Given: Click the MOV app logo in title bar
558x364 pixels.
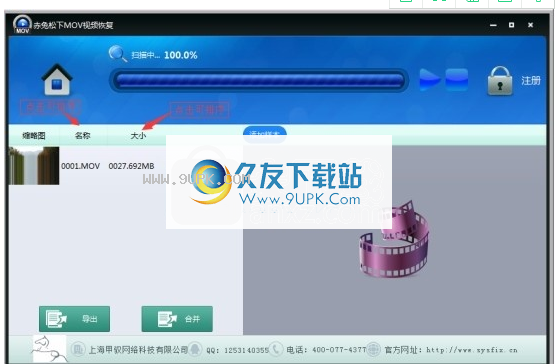Looking at the screenshot, I should click(22, 24).
